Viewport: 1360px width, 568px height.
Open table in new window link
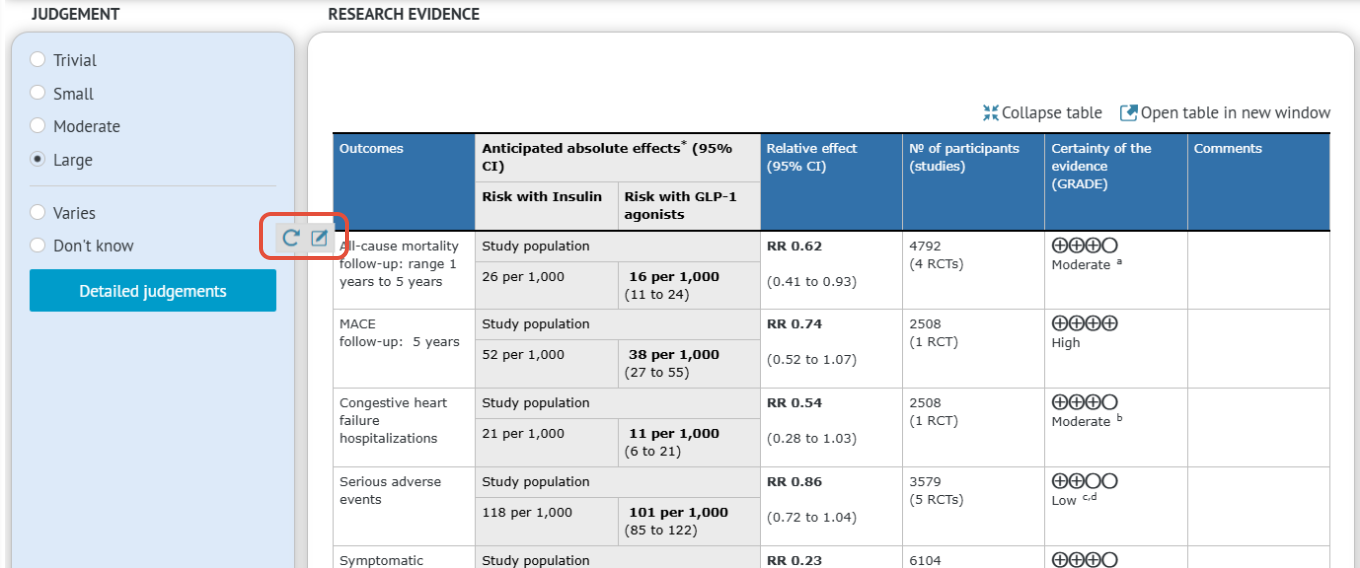pos(1235,113)
